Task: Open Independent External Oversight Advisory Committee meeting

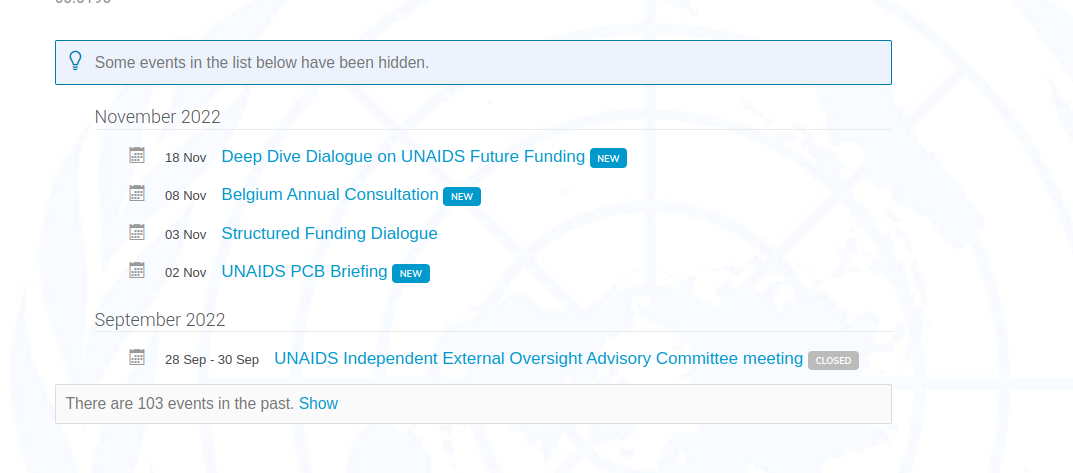Action: click(539, 359)
